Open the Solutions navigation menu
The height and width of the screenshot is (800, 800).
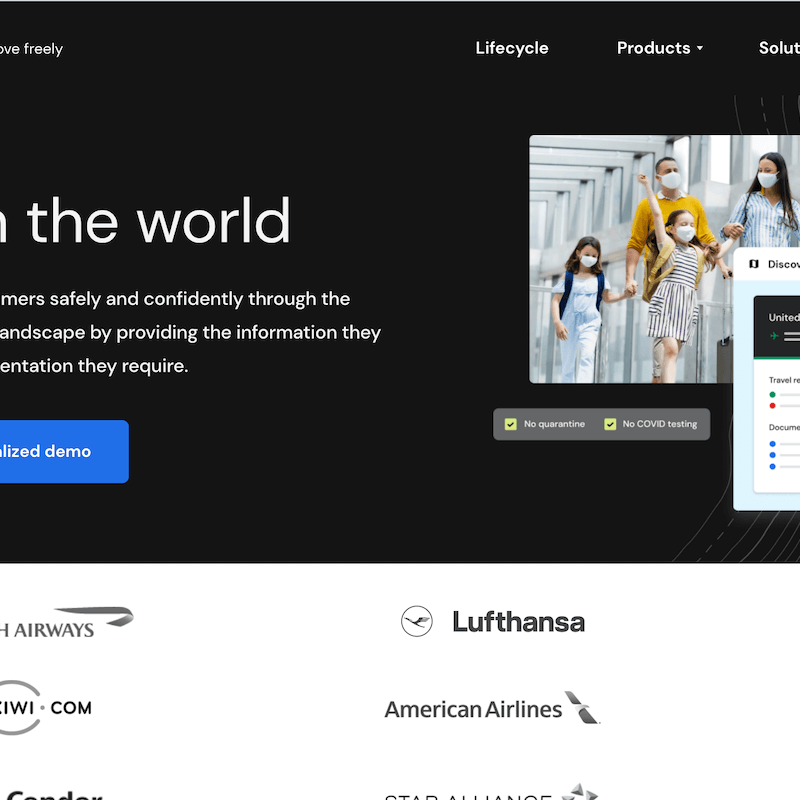click(x=778, y=48)
